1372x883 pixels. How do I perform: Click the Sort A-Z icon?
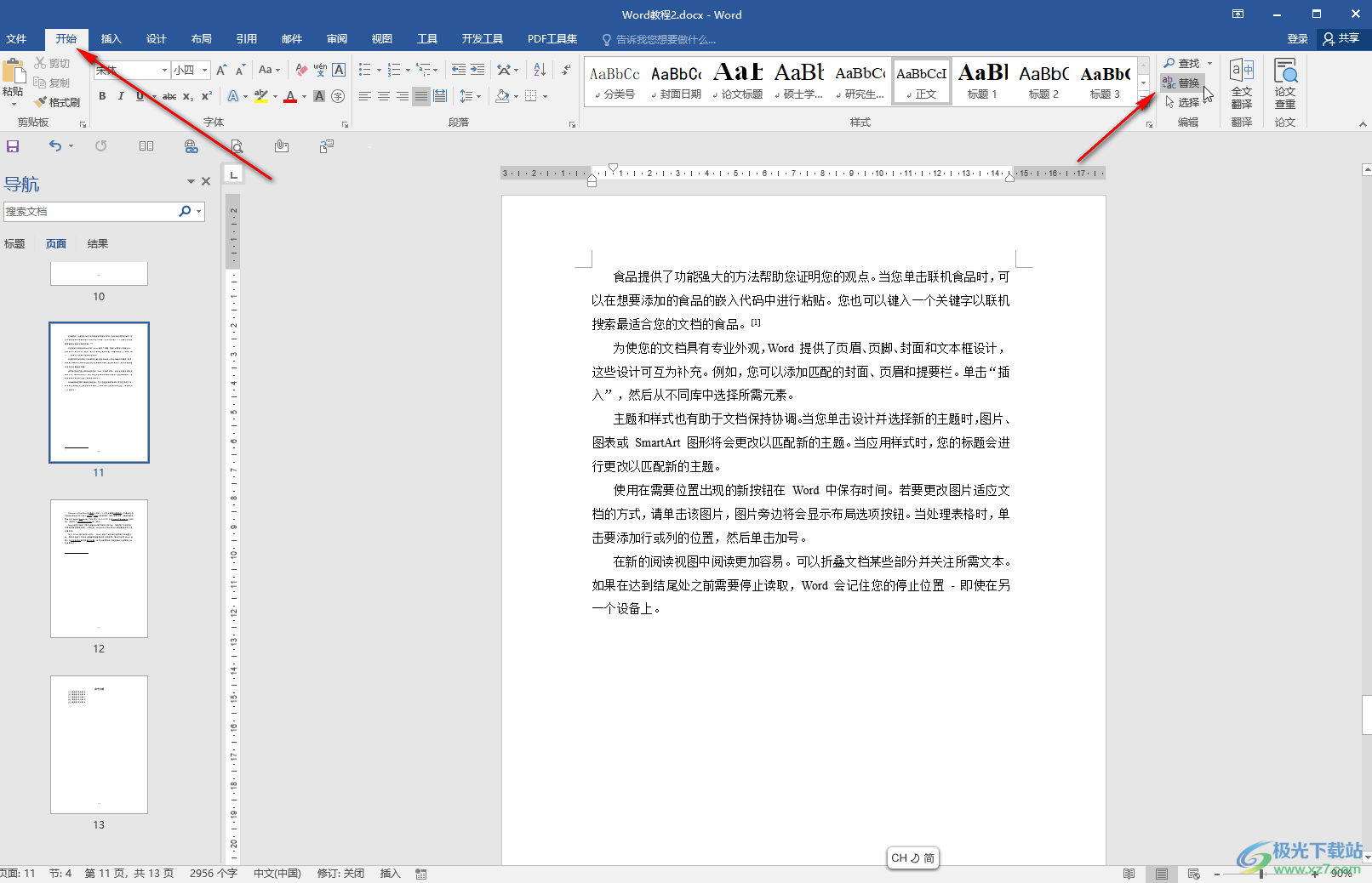point(540,70)
